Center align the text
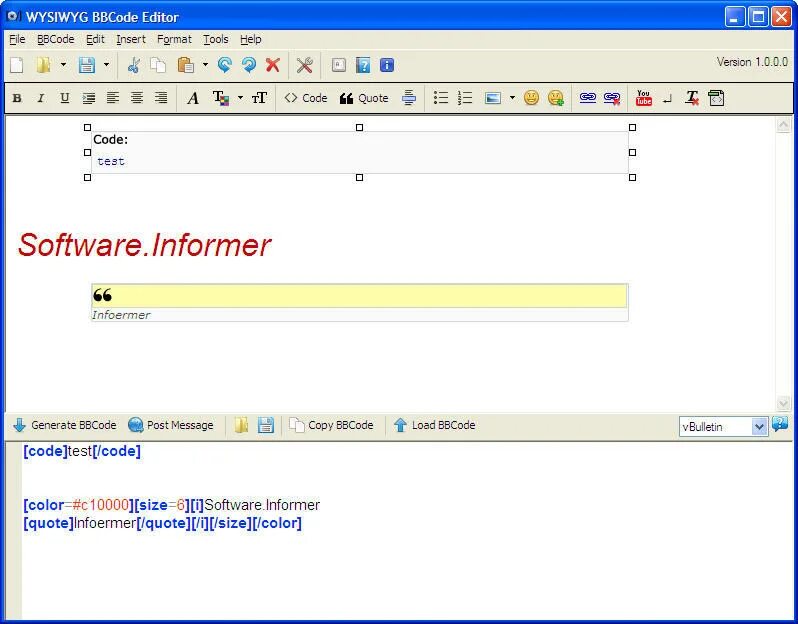 (137, 98)
